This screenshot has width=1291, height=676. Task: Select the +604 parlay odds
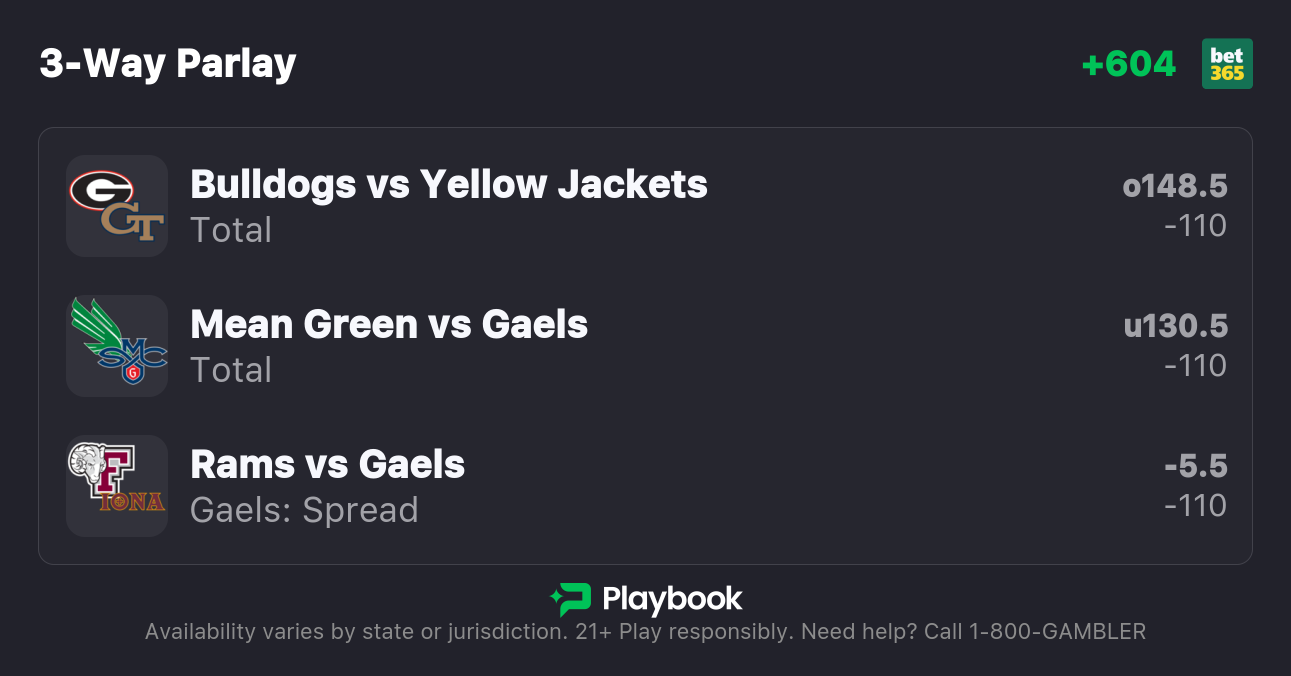pos(1129,64)
